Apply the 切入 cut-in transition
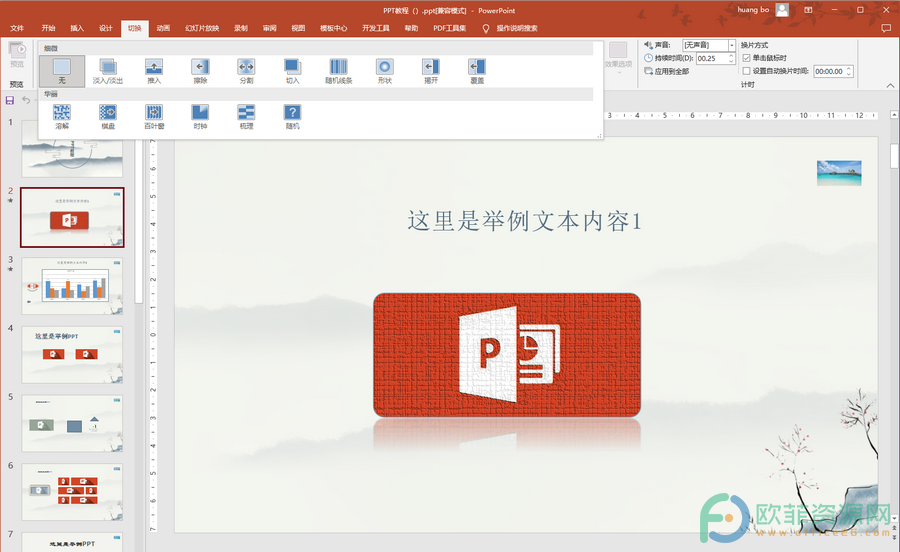 point(293,71)
